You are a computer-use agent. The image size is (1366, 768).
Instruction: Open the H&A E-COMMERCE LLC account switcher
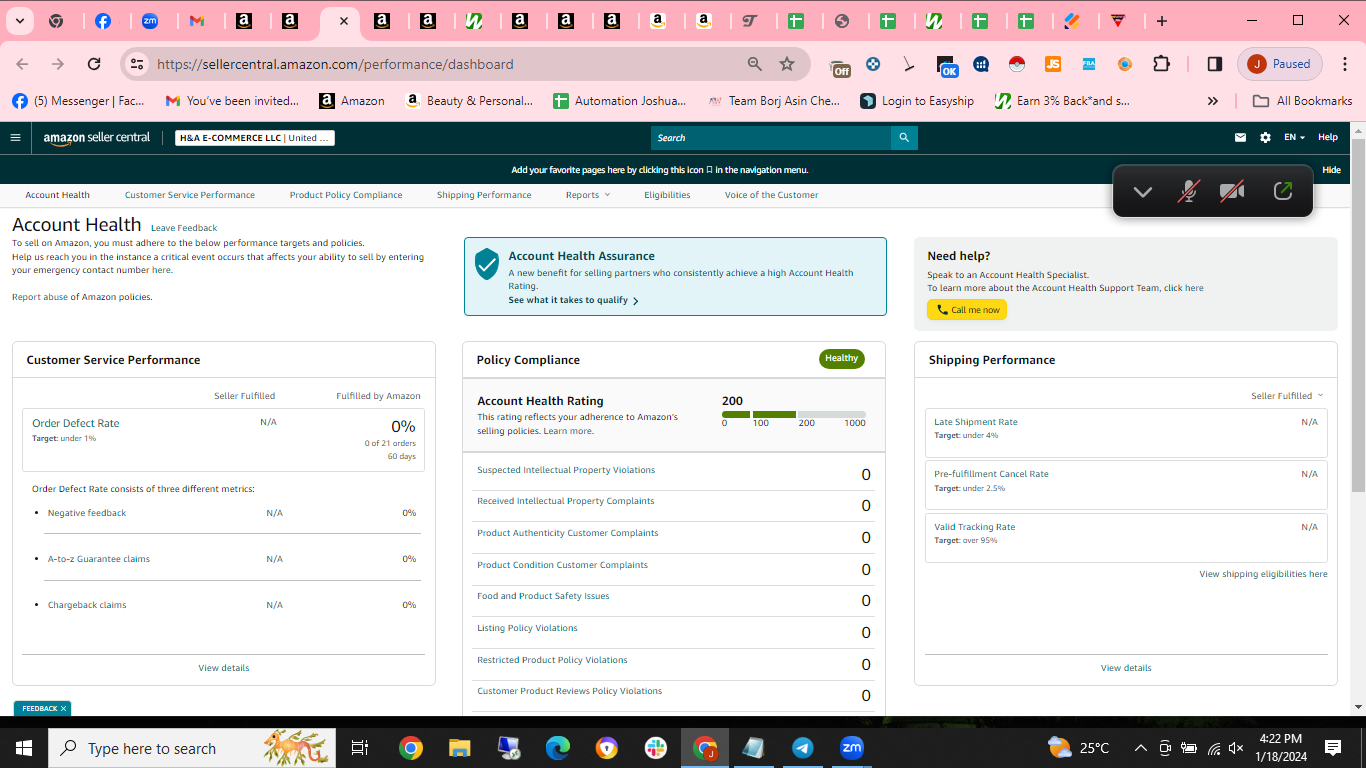click(x=254, y=138)
